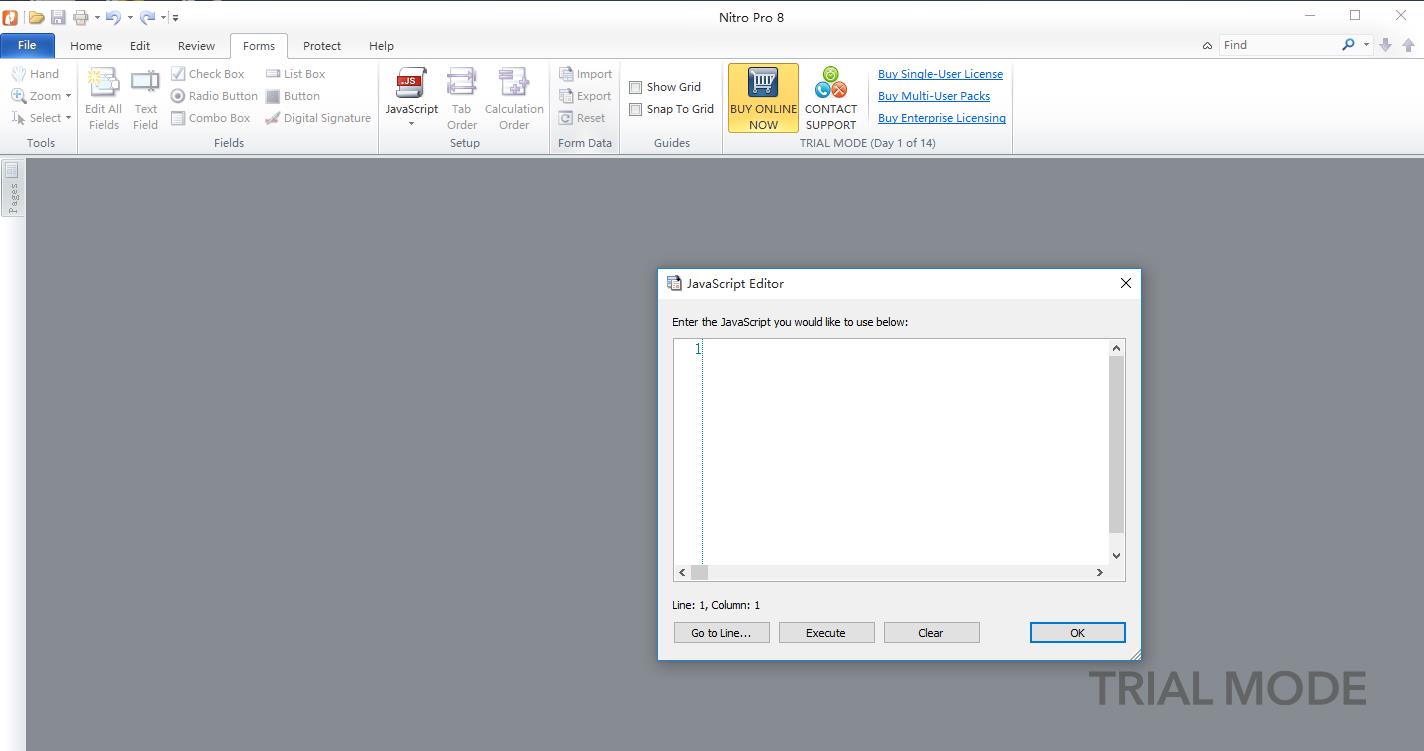Open the Find options dropdown arrow
The image size is (1424, 751).
(1366, 45)
